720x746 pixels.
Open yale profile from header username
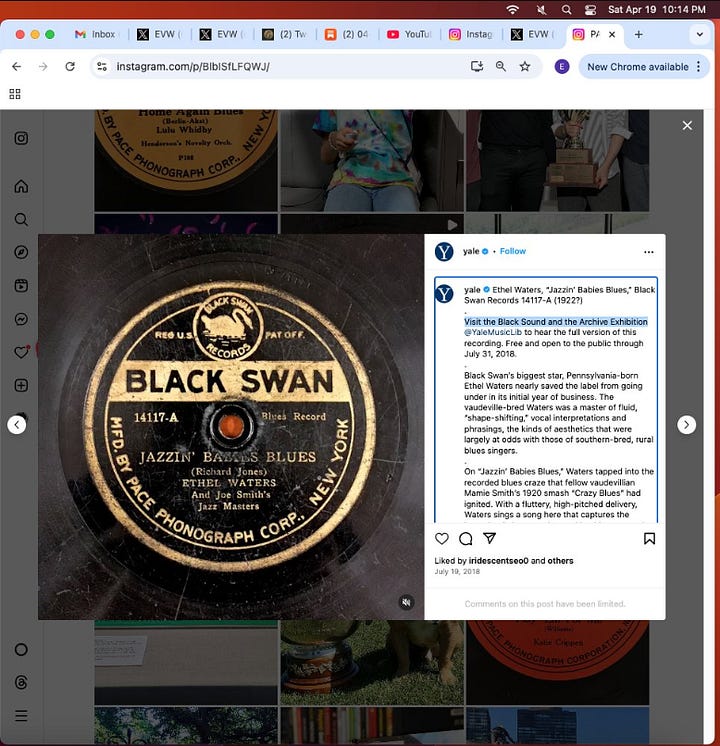point(471,251)
